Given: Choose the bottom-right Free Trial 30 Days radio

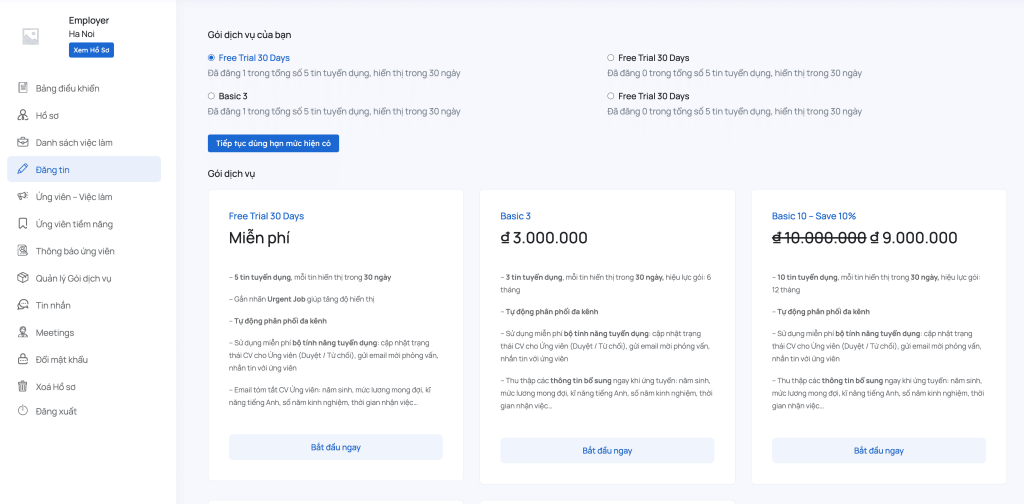Looking at the screenshot, I should click(611, 96).
